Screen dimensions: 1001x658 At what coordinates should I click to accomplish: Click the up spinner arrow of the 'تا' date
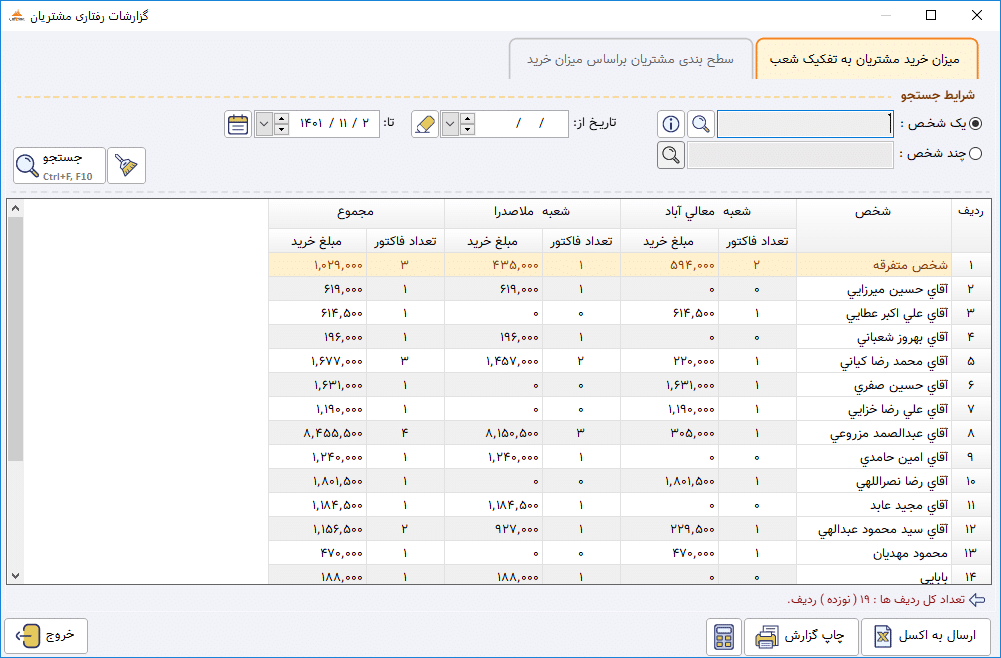[282, 118]
